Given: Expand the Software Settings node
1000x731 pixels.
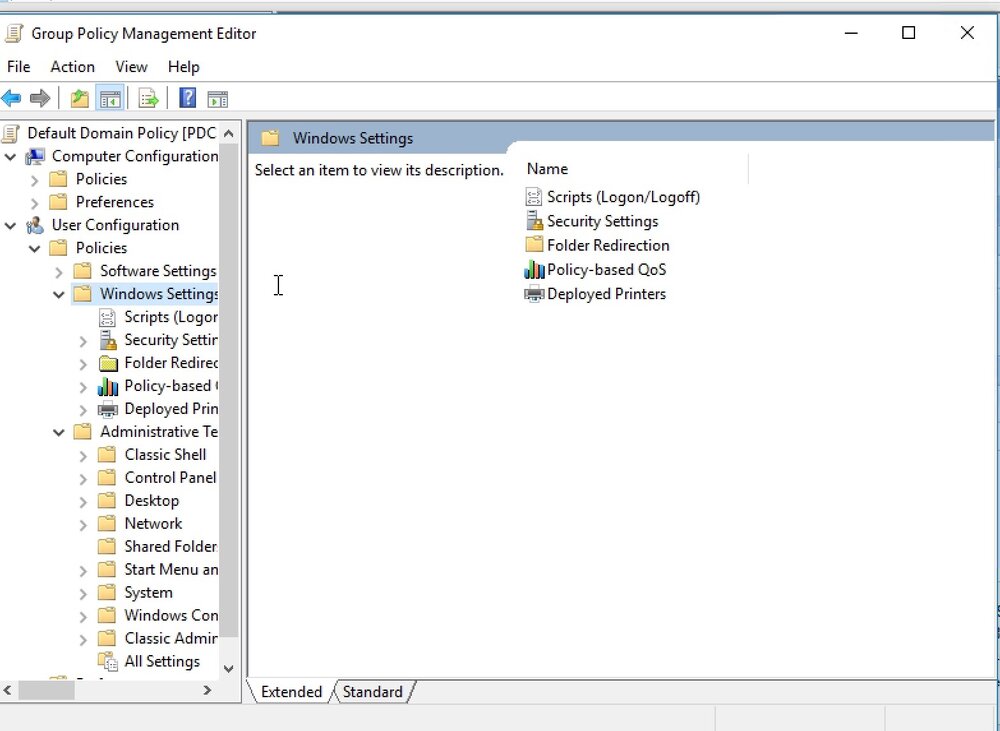Looking at the screenshot, I should coord(59,272).
